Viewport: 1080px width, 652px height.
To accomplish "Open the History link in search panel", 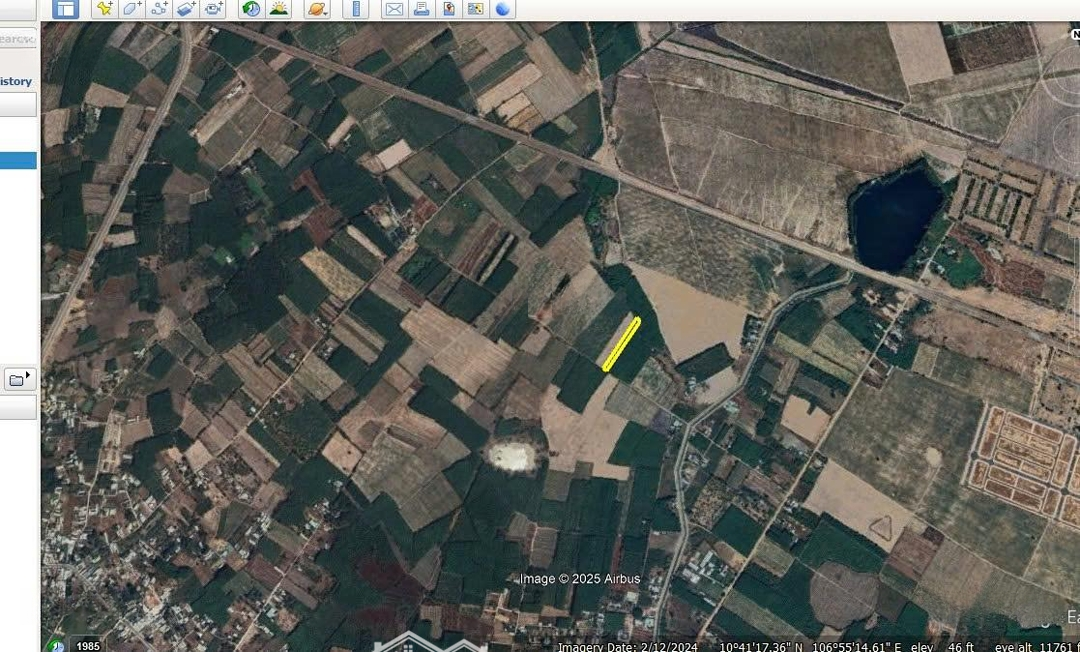I will [16, 81].
